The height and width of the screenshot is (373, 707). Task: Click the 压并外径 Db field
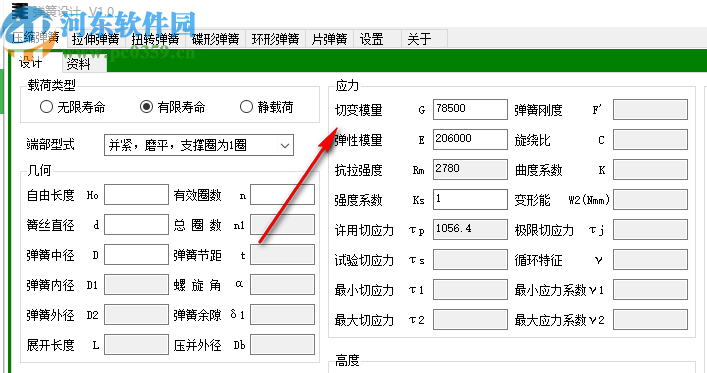[x=283, y=345]
